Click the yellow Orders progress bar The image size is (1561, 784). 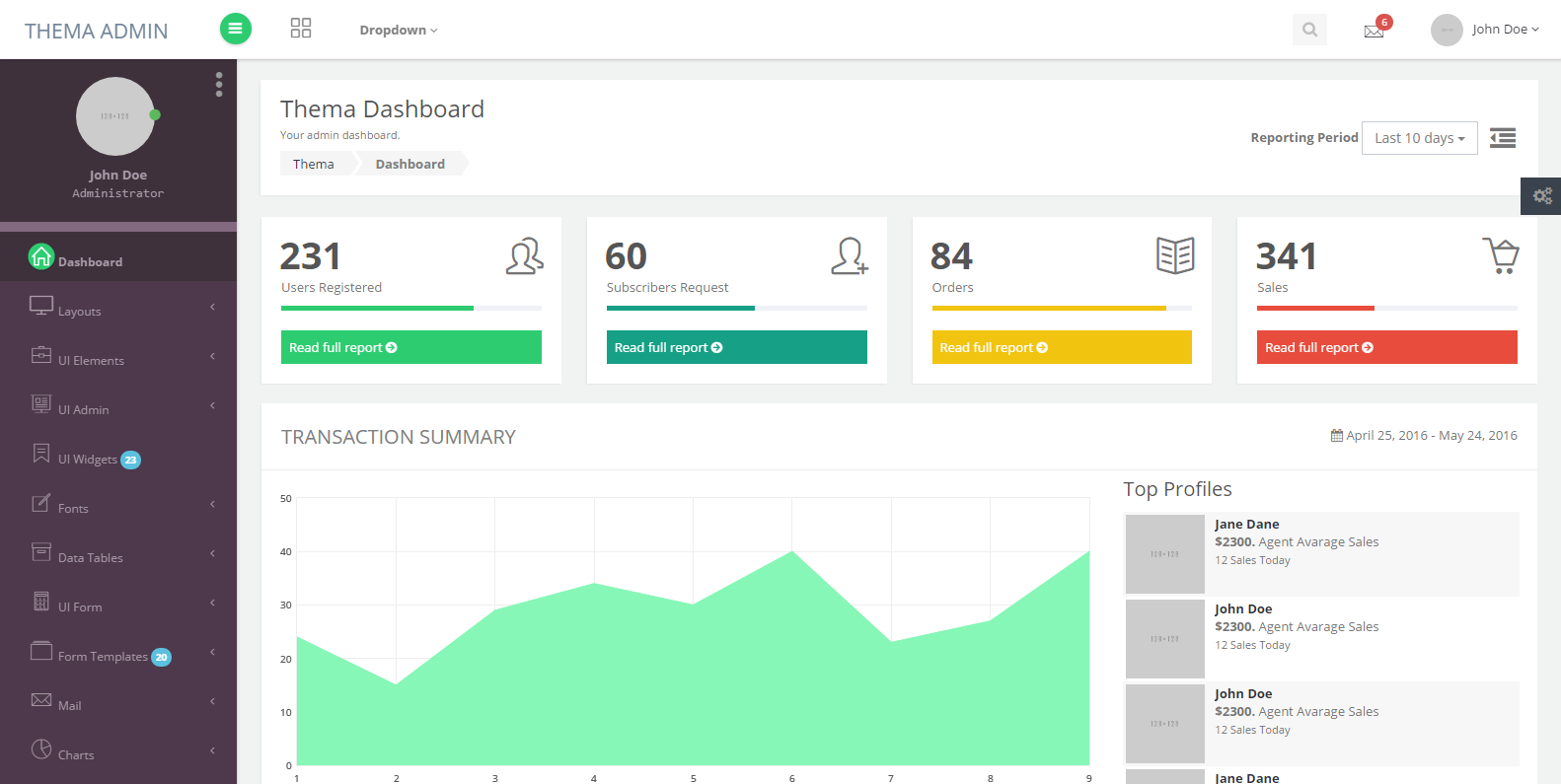point(1048,308)
